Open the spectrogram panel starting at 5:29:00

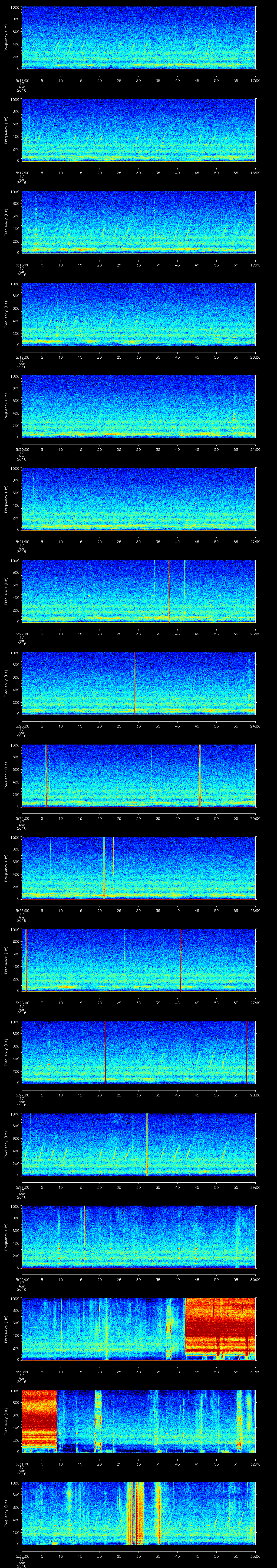(139, 1237)
